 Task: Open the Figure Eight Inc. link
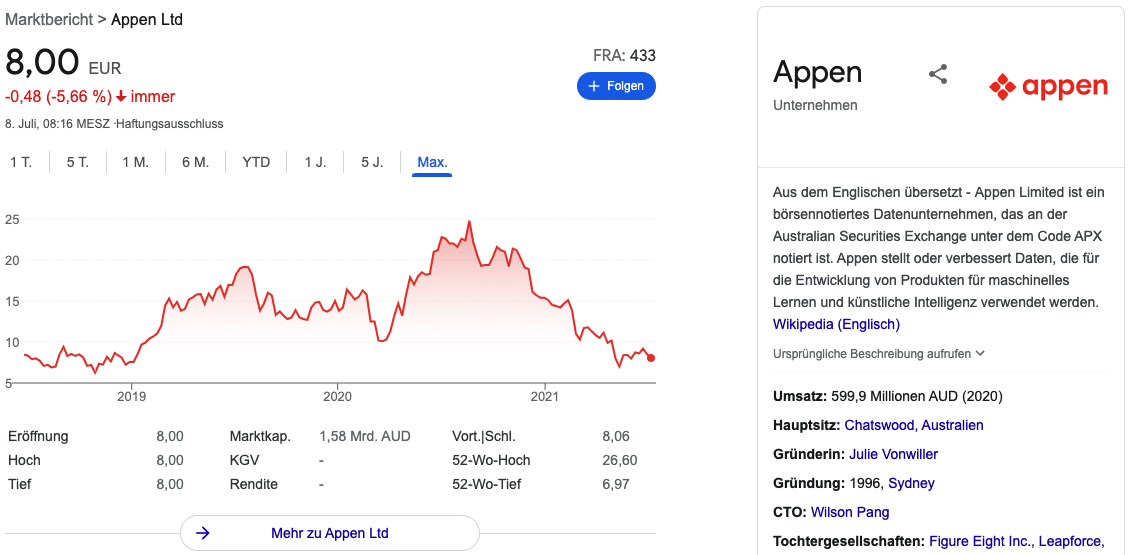coord(983,541)
